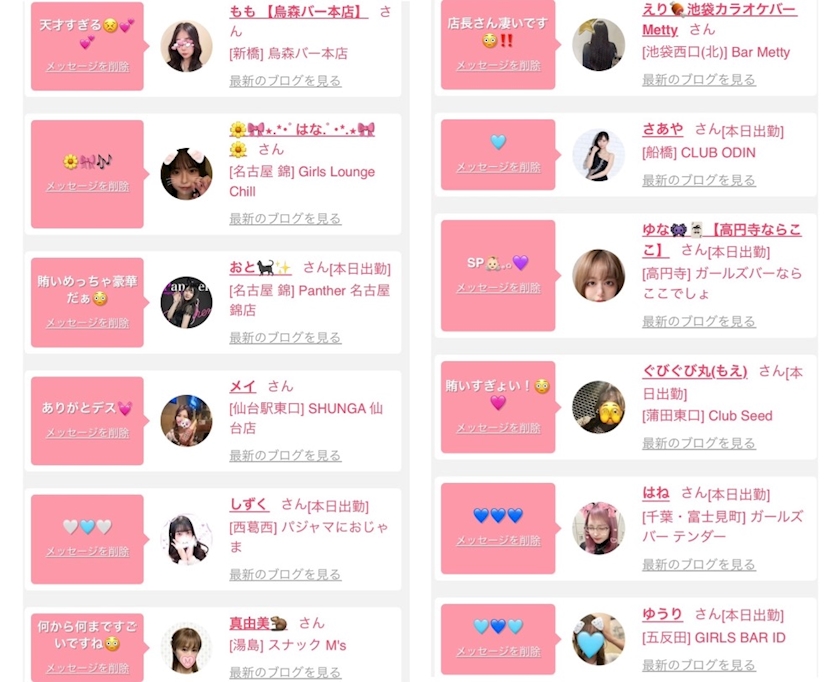View latest blog for ゆな at 高円寺

point(699,321)
